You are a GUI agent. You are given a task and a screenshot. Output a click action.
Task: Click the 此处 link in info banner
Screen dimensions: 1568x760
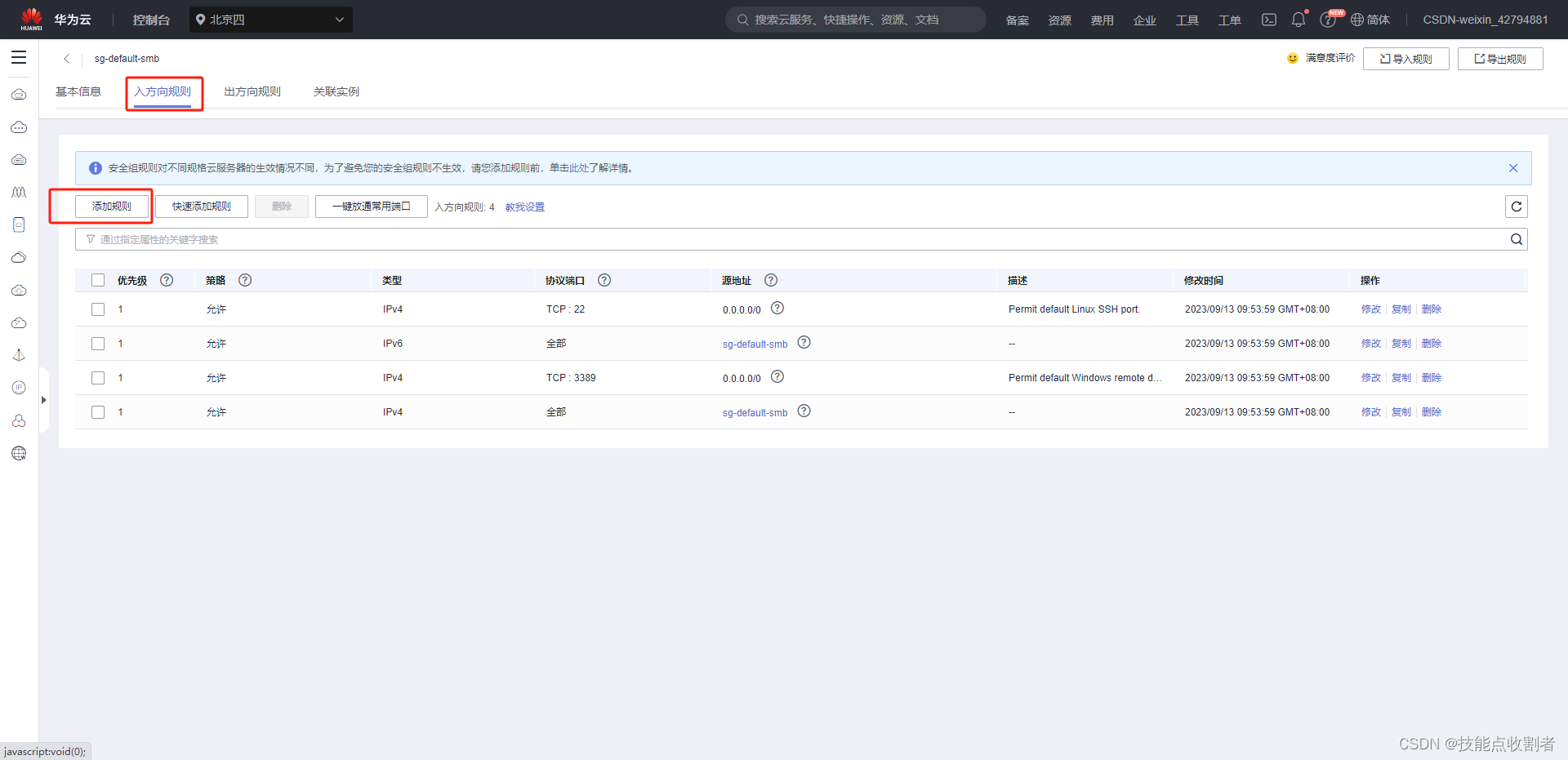(x=579, y=168)
